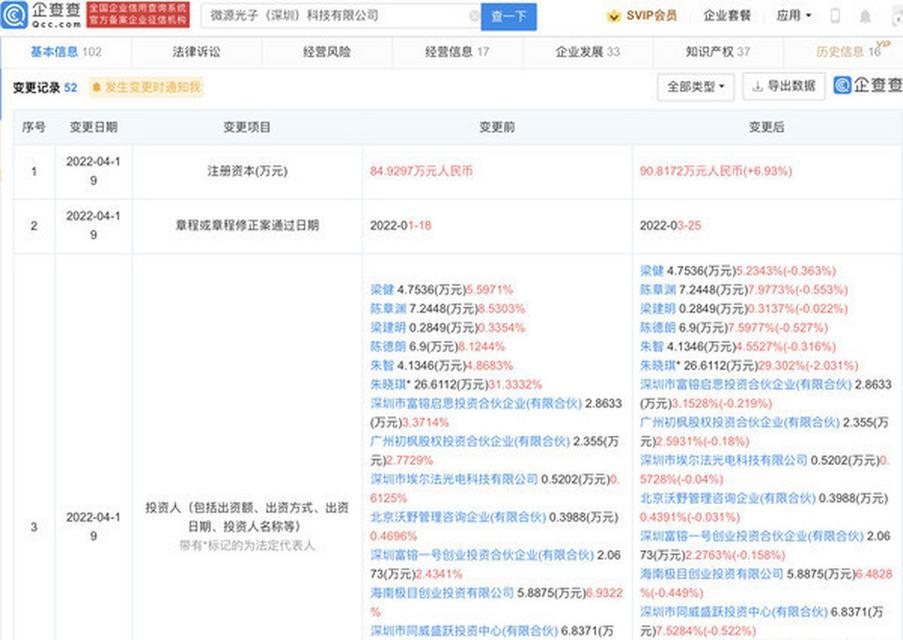Click the previous capital 84.9297万元人民币
This screenshot has width=903, height=640.
tap(422, 171)
